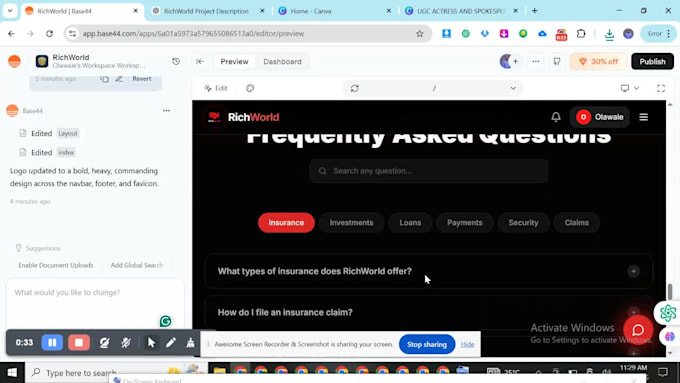This screenshot has width=680, height=383.
Task: Select the Payments FAQ category
Action: coord(464,223)
